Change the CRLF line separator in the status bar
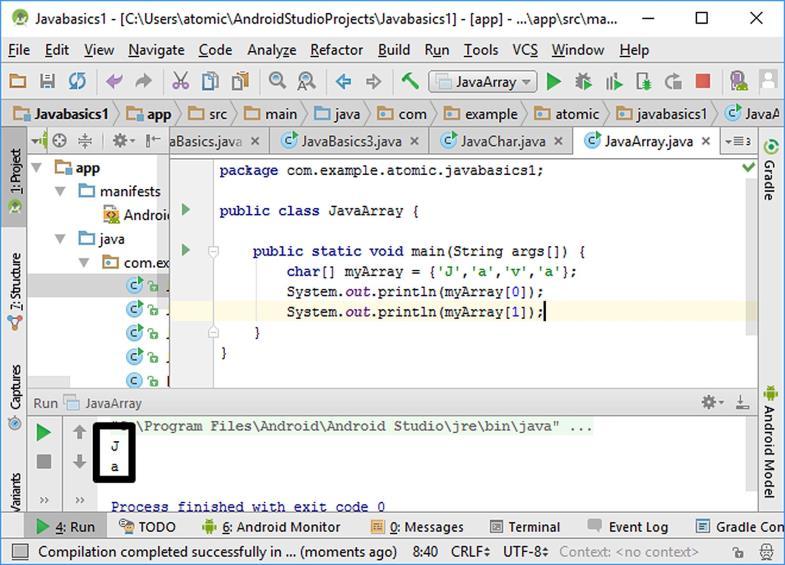The width and height of the screenshot is (785, 565). [x=470, y=552]
